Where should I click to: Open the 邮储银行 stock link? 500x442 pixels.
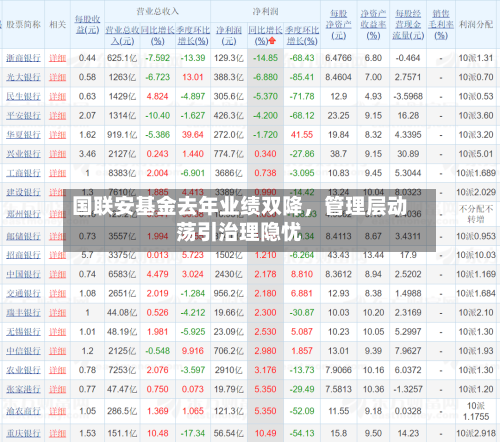click(x=23, y=236)
